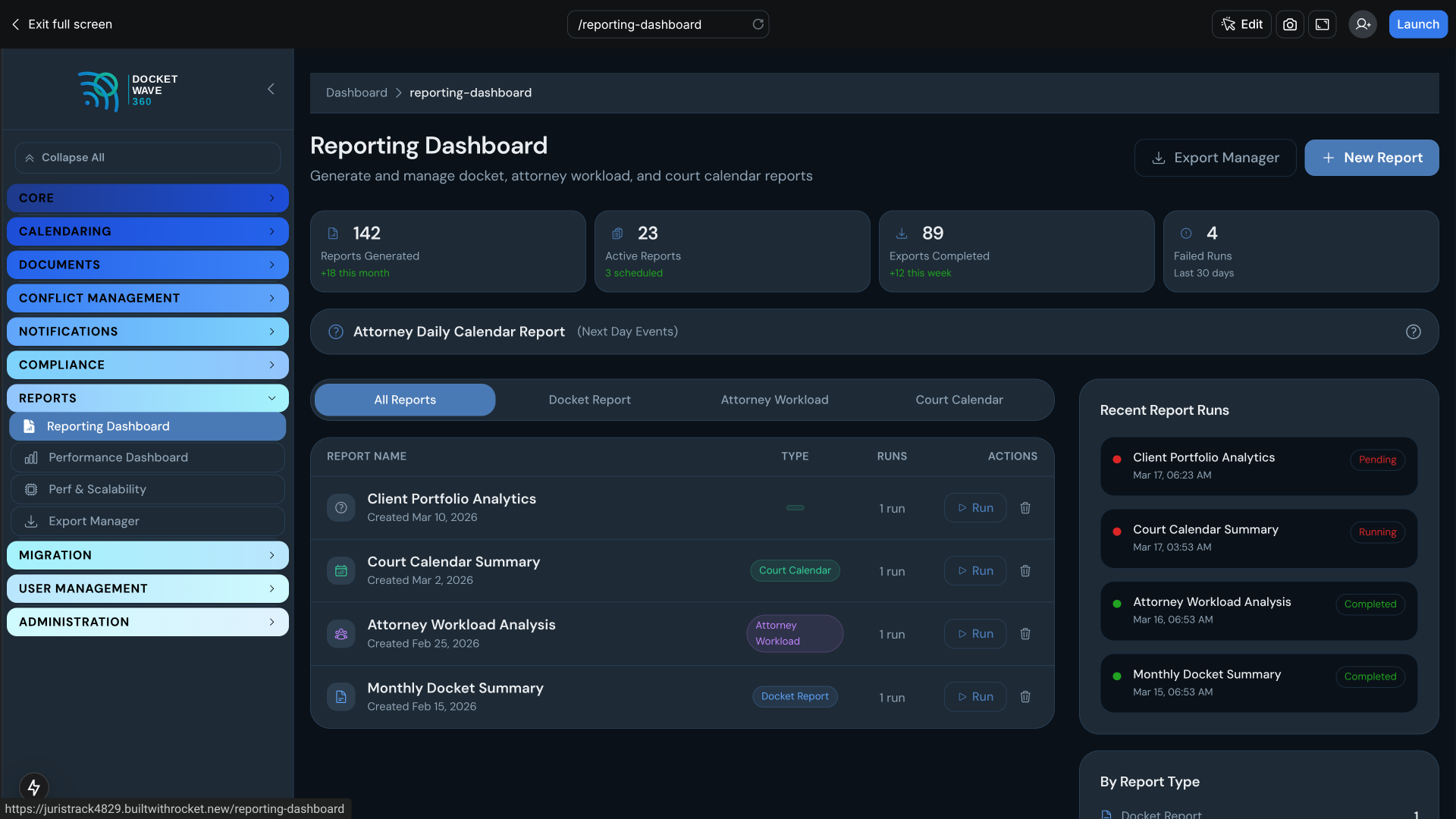Viewport: 1456px width, 819px height.
Task: Click the Client Portfolio Analytics row icon
Action: click(x=340, y=508)
